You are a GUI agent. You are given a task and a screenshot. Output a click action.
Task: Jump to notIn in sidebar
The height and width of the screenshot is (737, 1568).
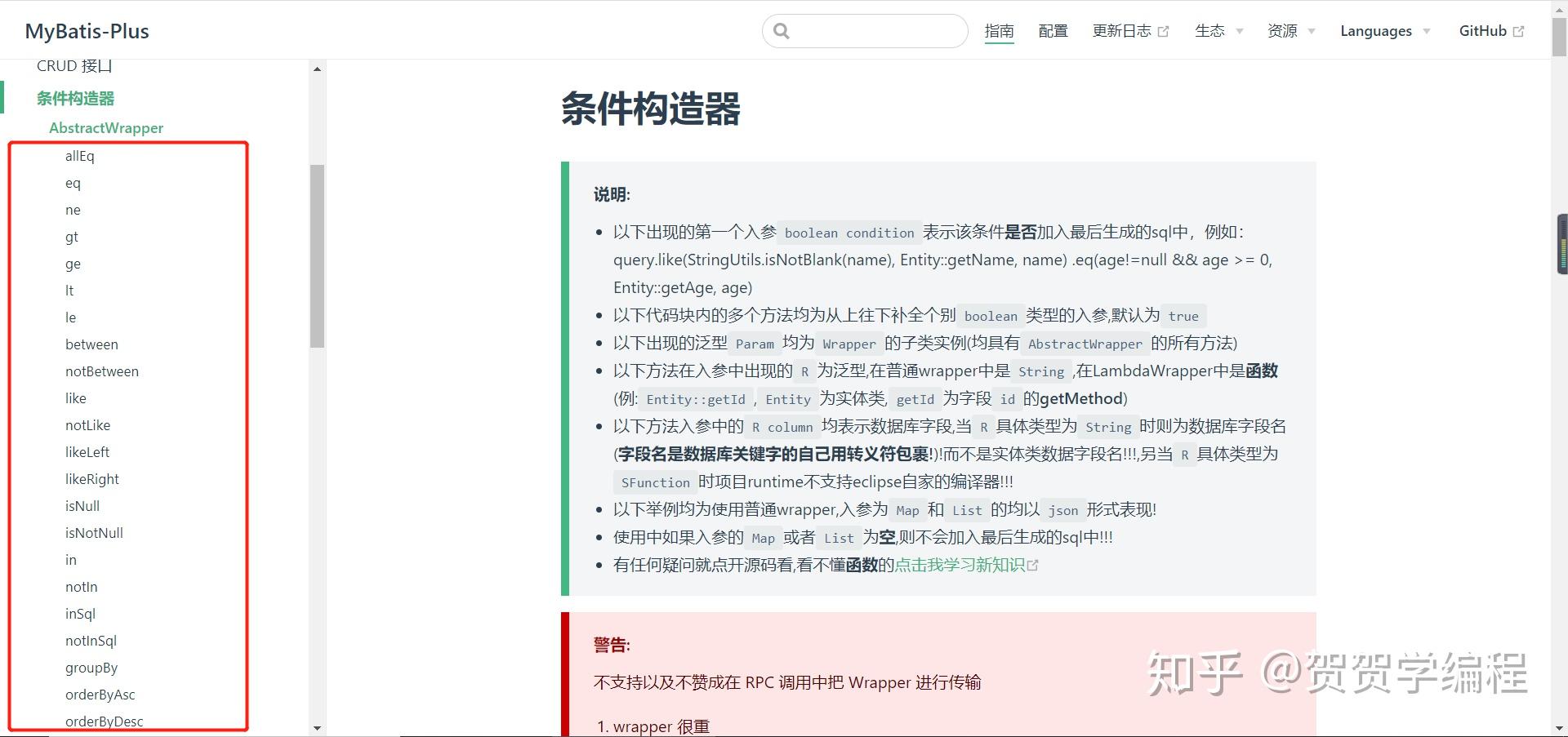tap(82, 587)
